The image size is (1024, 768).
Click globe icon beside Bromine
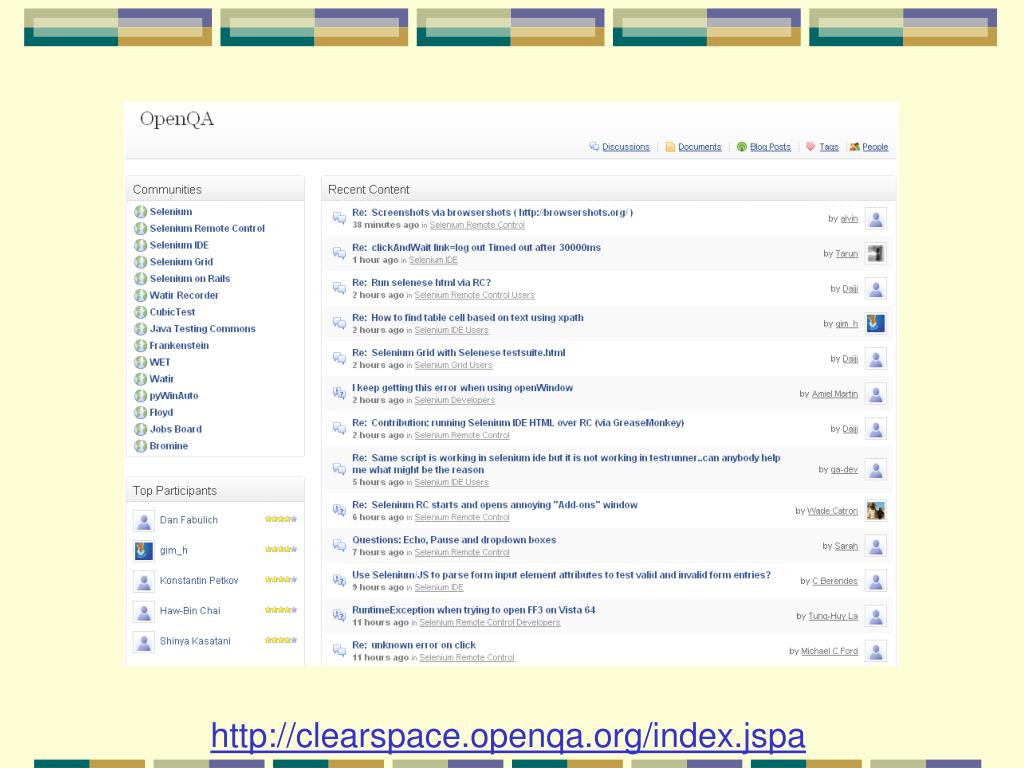tap(140, 446)
